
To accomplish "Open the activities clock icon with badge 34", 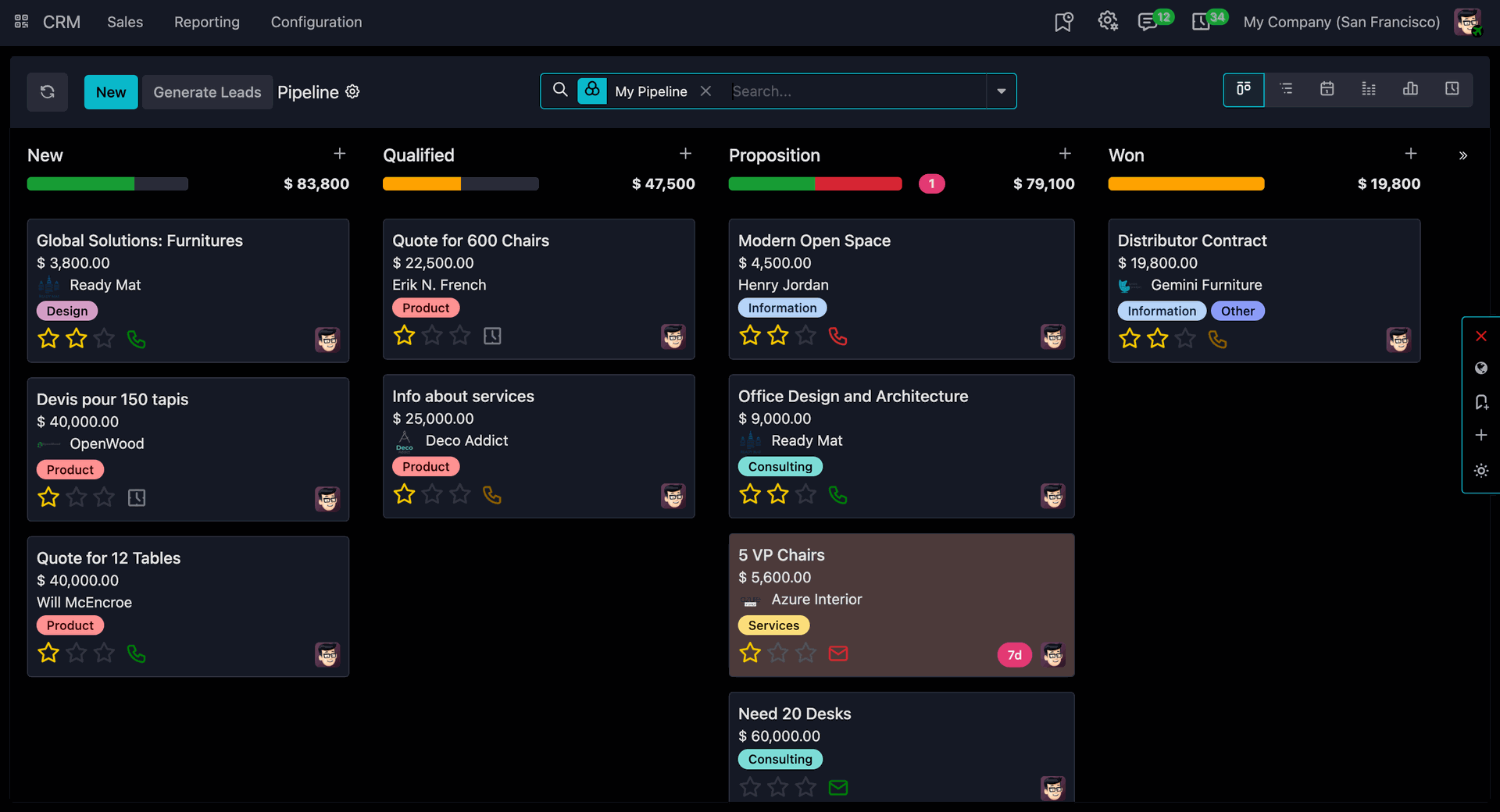I will pos(1201,22).
